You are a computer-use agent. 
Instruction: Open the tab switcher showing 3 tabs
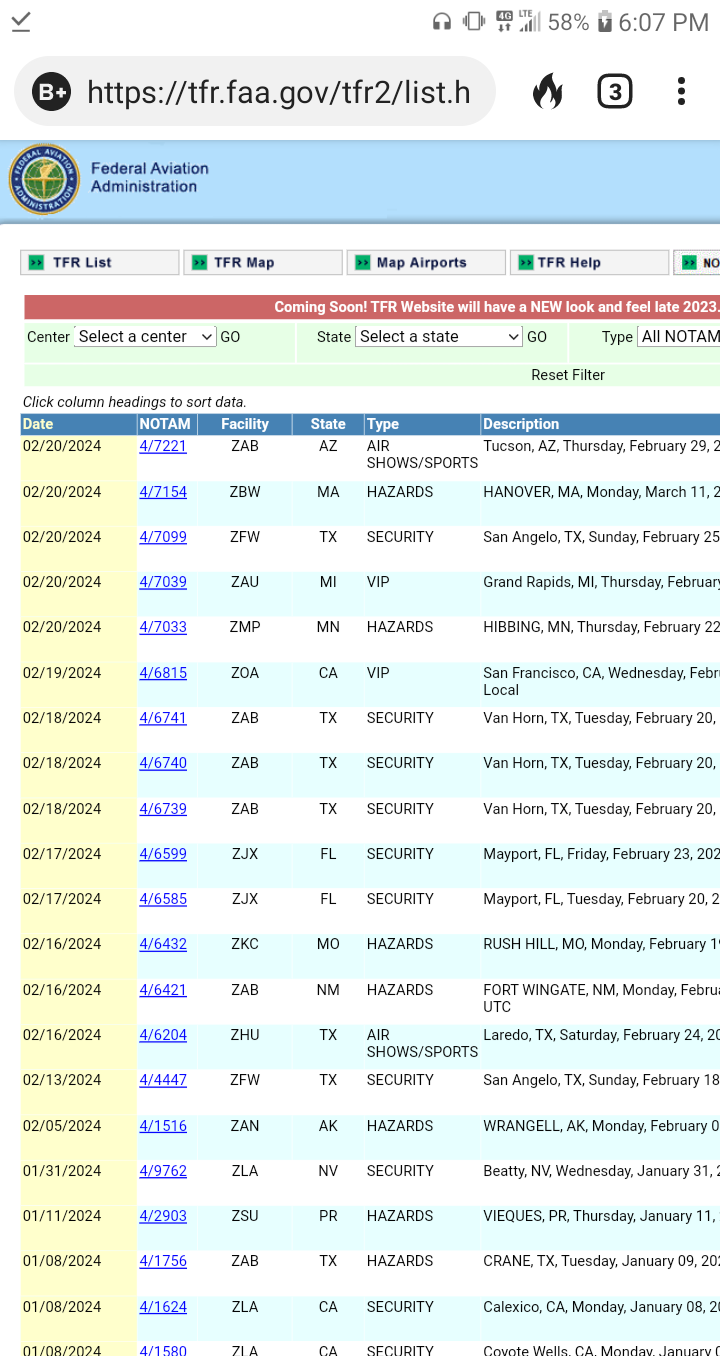coord(614,92)
